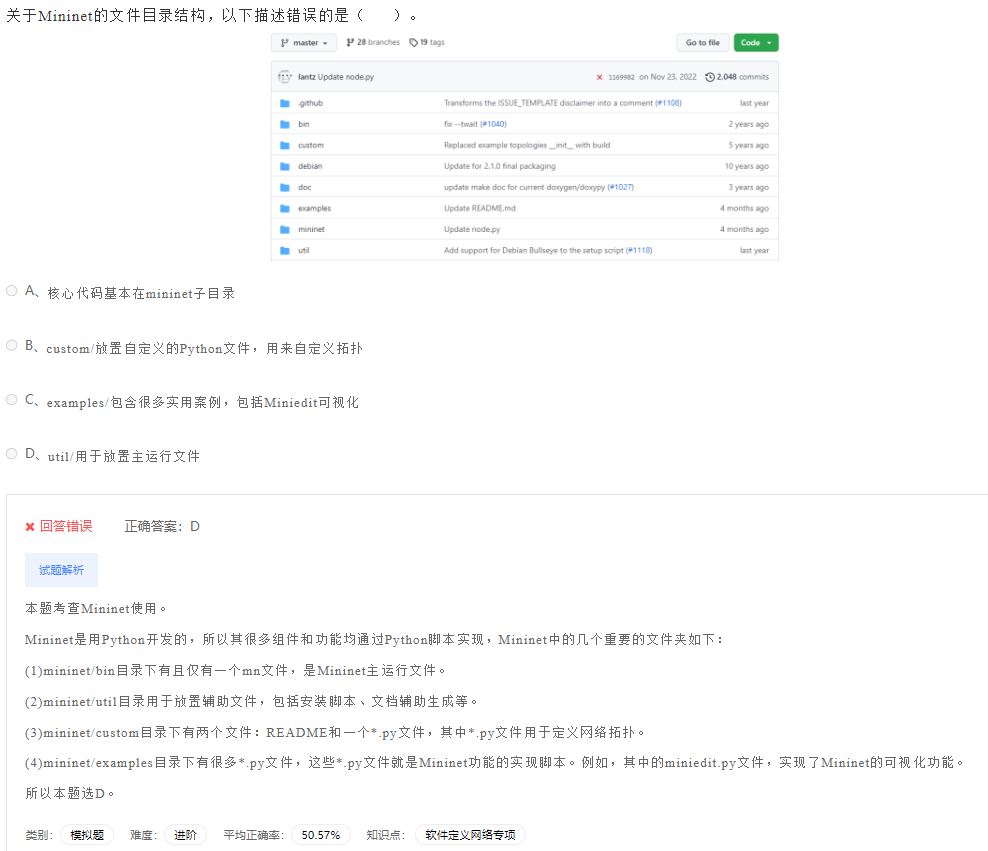Click the clock icon beside 2,048 commits
This screenshot has height=851, width=988.
pyautogui.click(x=708, y=76)
